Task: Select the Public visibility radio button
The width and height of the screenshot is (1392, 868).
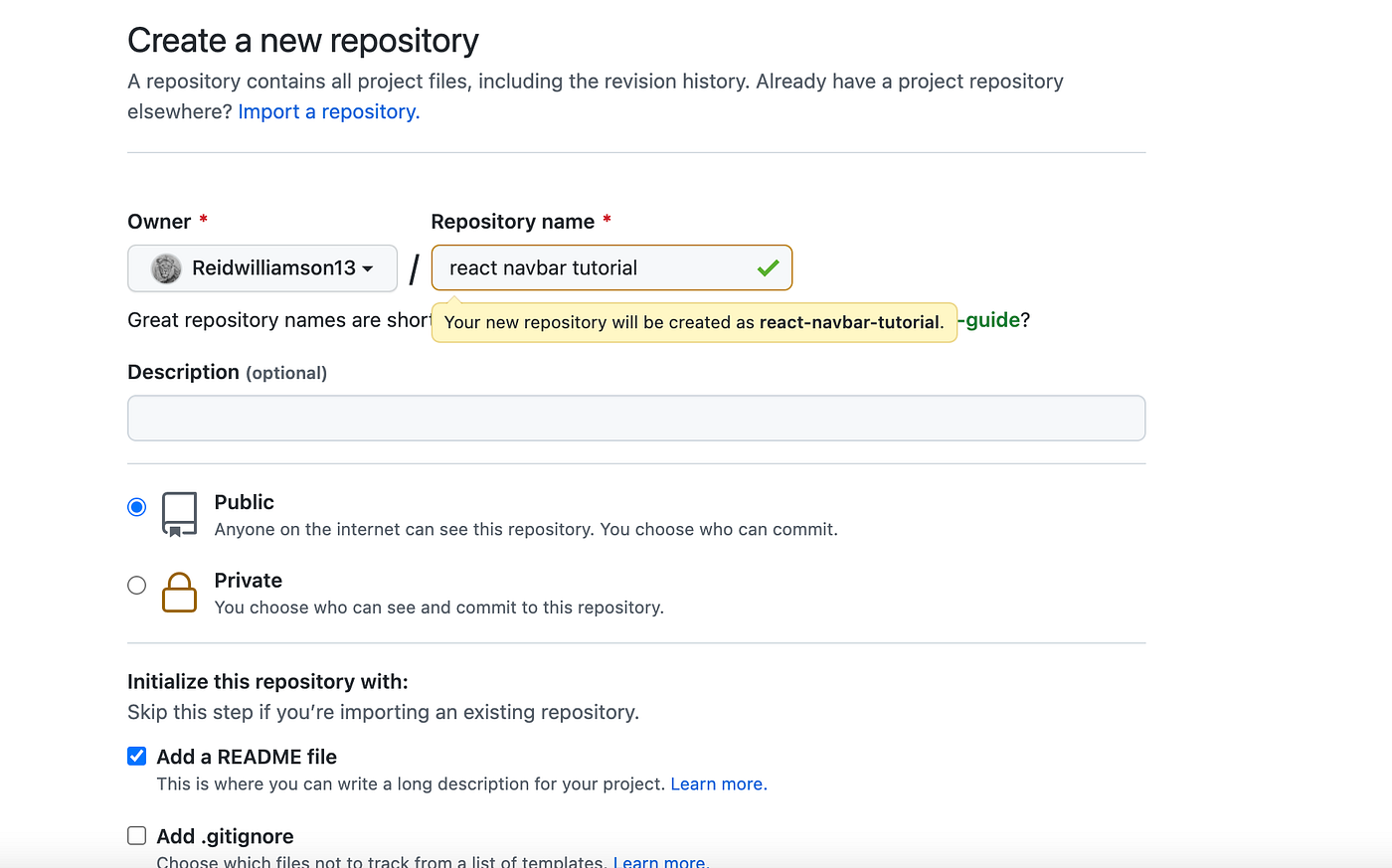Action: (137, 507)
